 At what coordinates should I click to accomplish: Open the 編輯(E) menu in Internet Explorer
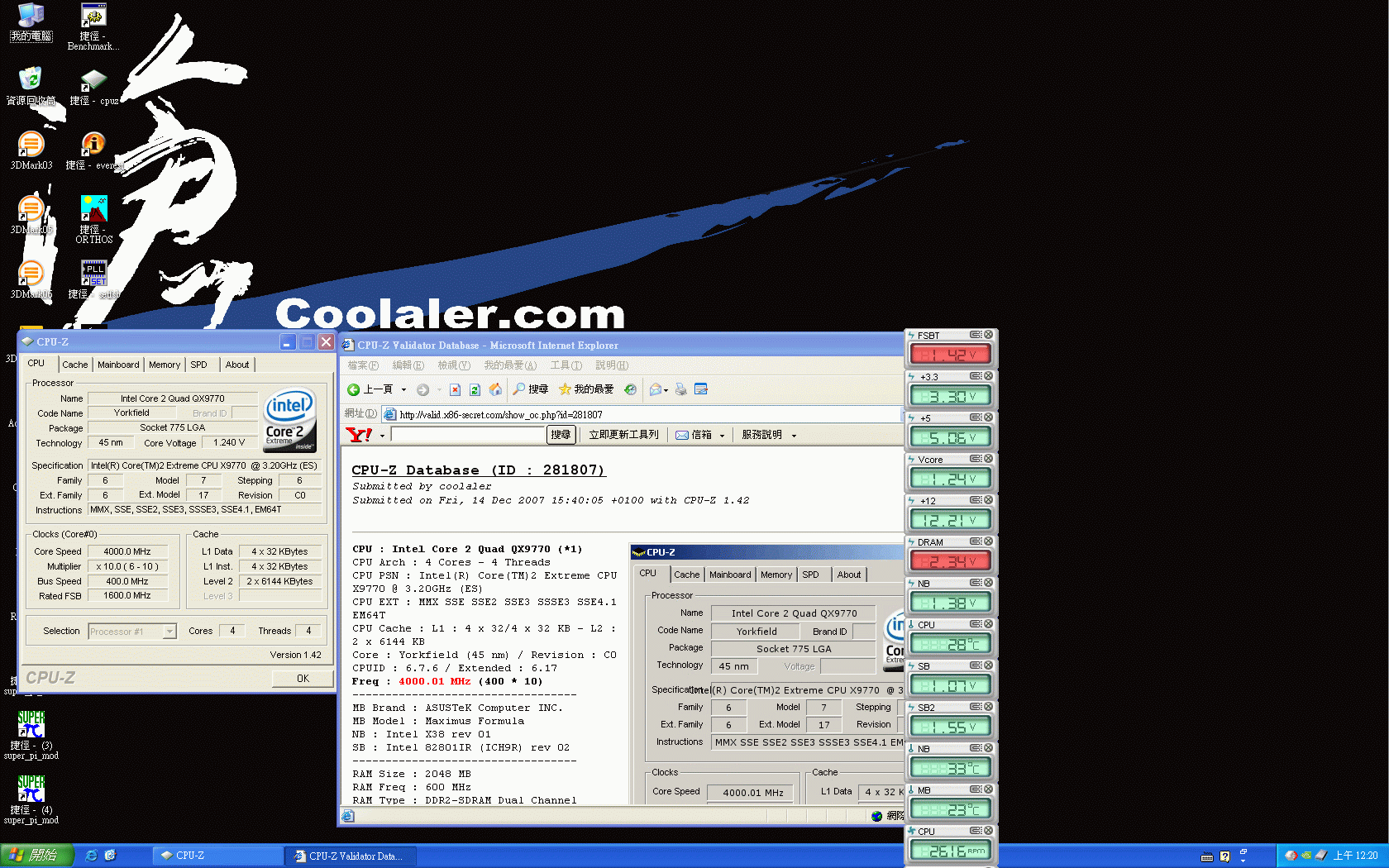click(x=408, y=365)
